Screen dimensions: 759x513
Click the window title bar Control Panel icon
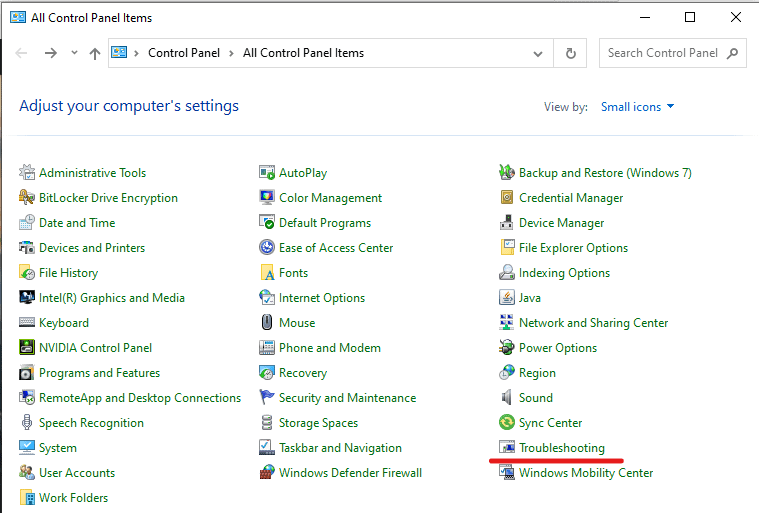(18, 17)
